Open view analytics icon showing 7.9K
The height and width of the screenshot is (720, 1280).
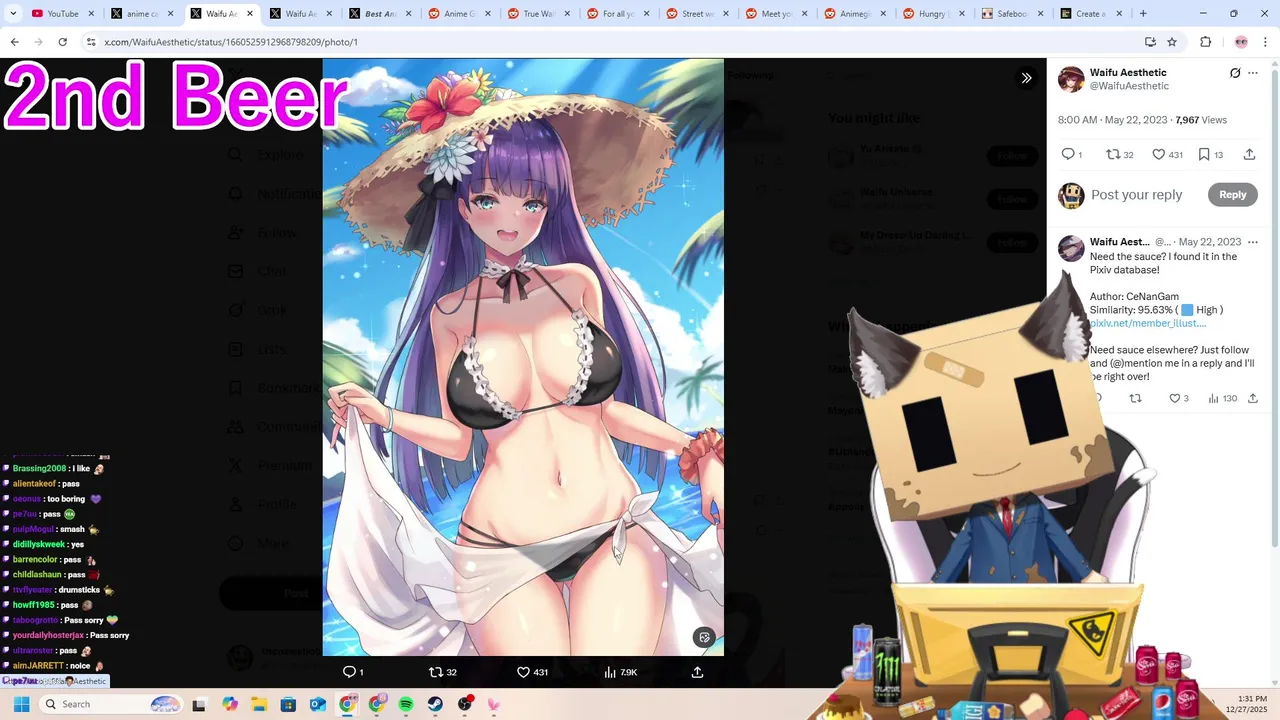(x=610, y=672)
